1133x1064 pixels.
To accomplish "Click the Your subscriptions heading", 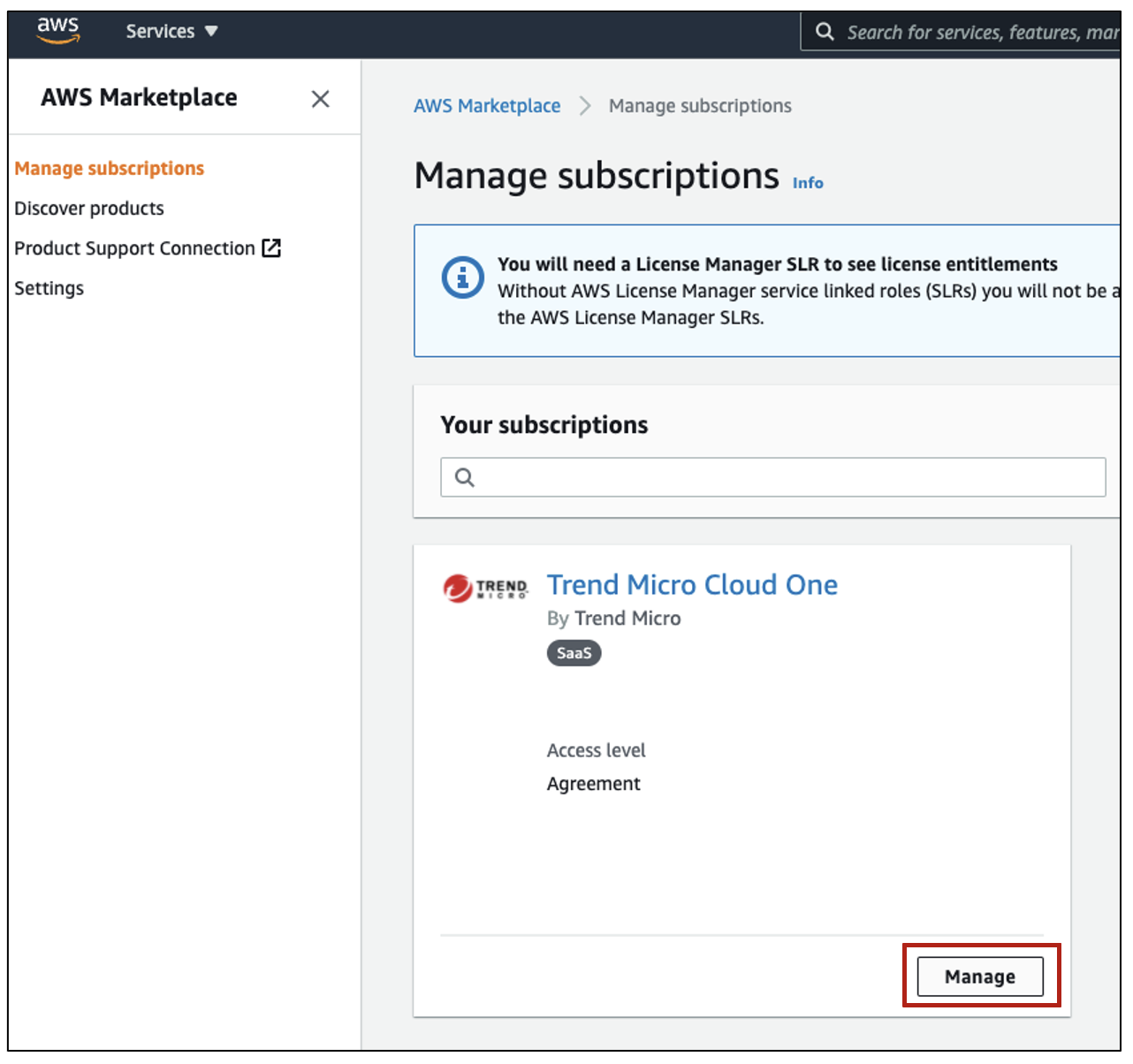I will [544, 425].
